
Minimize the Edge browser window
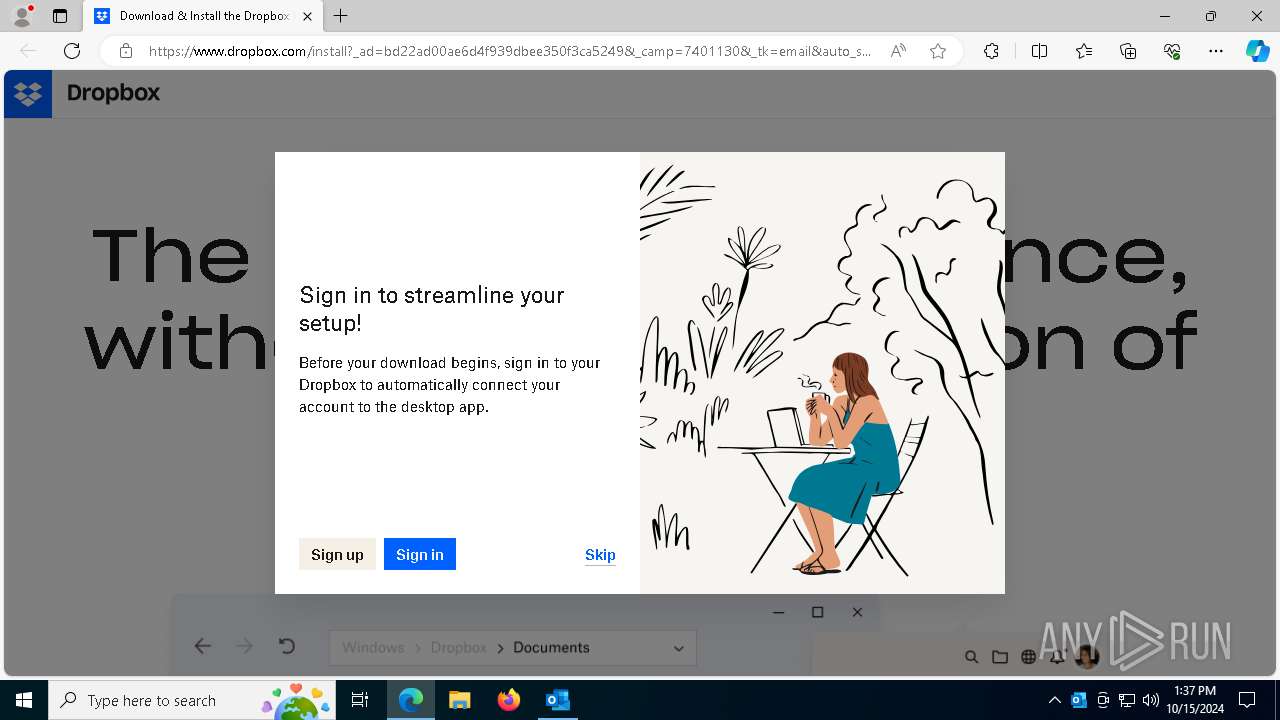pos(1165,16)
